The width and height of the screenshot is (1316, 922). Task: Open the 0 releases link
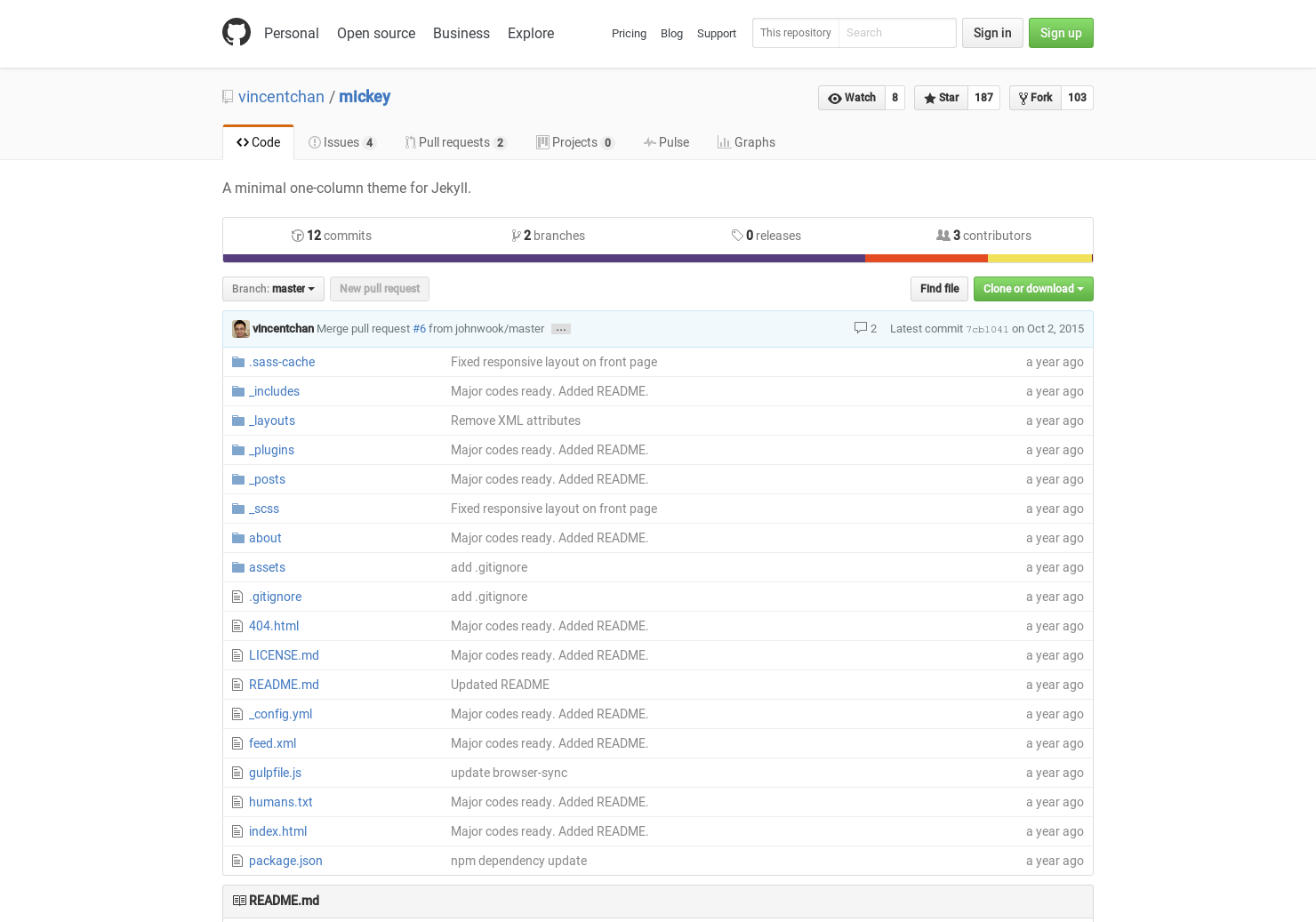point(766,236)
